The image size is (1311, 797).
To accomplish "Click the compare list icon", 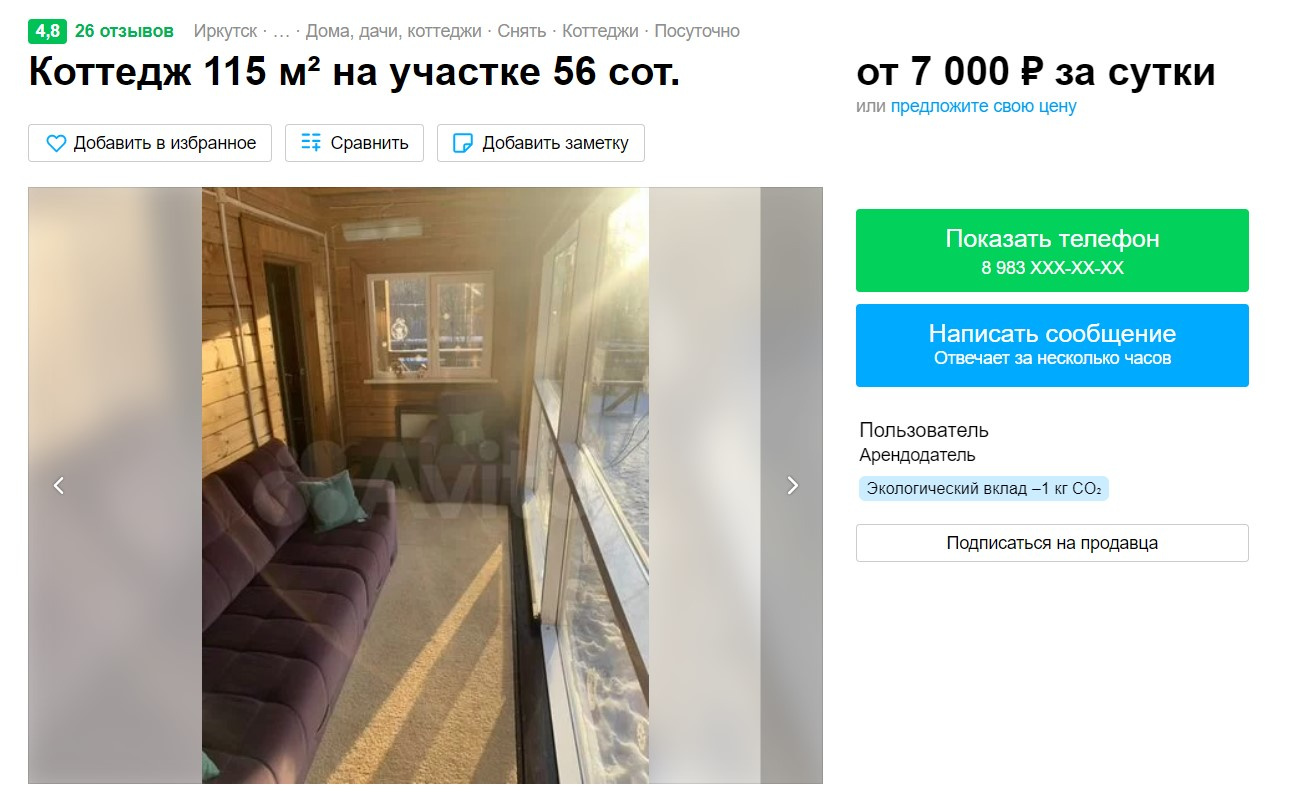I will [312, 143].
